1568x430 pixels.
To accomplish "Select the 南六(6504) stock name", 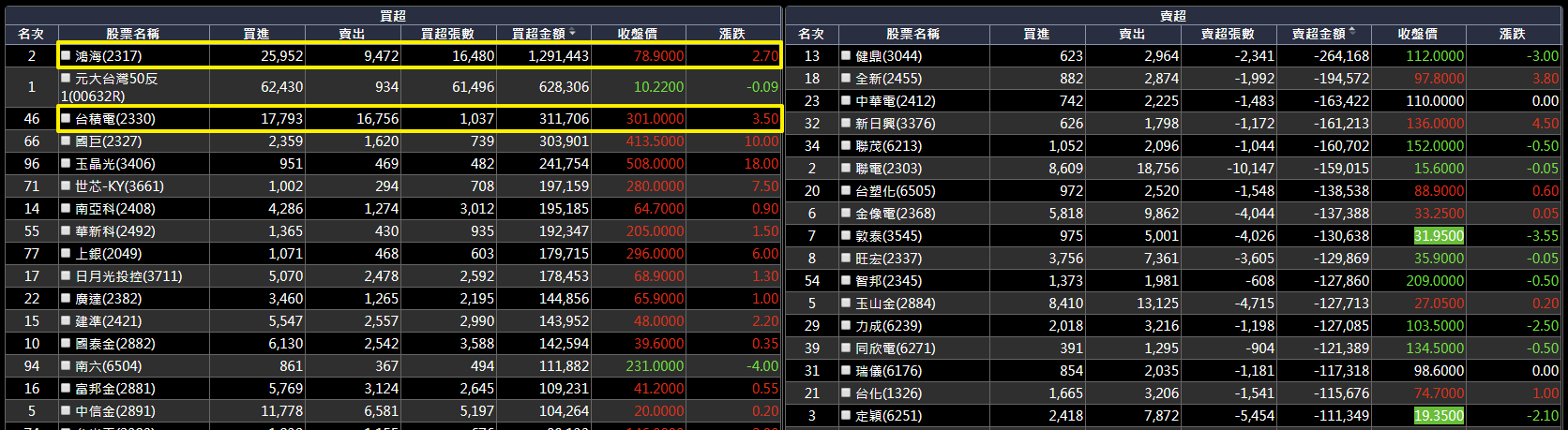I will [108, 366].
